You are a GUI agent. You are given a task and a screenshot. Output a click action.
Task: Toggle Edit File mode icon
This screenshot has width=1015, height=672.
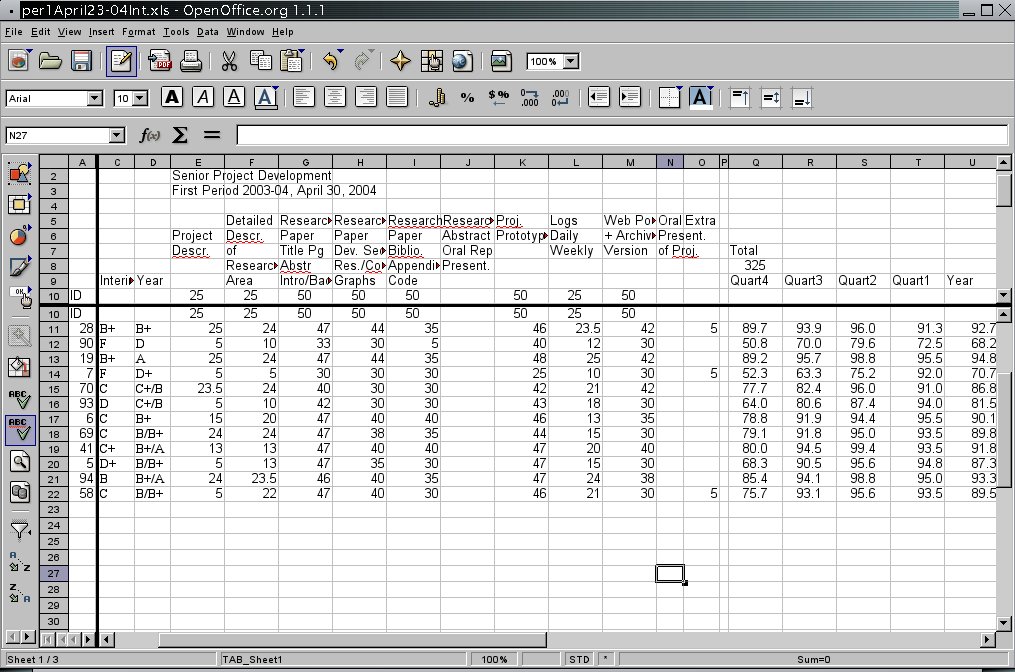[121, 62]
